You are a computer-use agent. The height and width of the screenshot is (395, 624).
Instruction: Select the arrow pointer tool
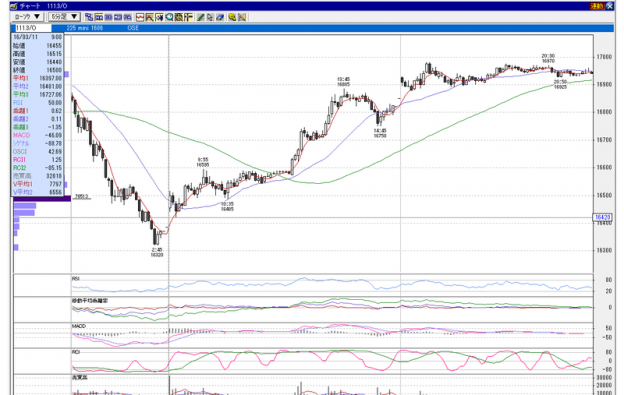coord(210,17)
